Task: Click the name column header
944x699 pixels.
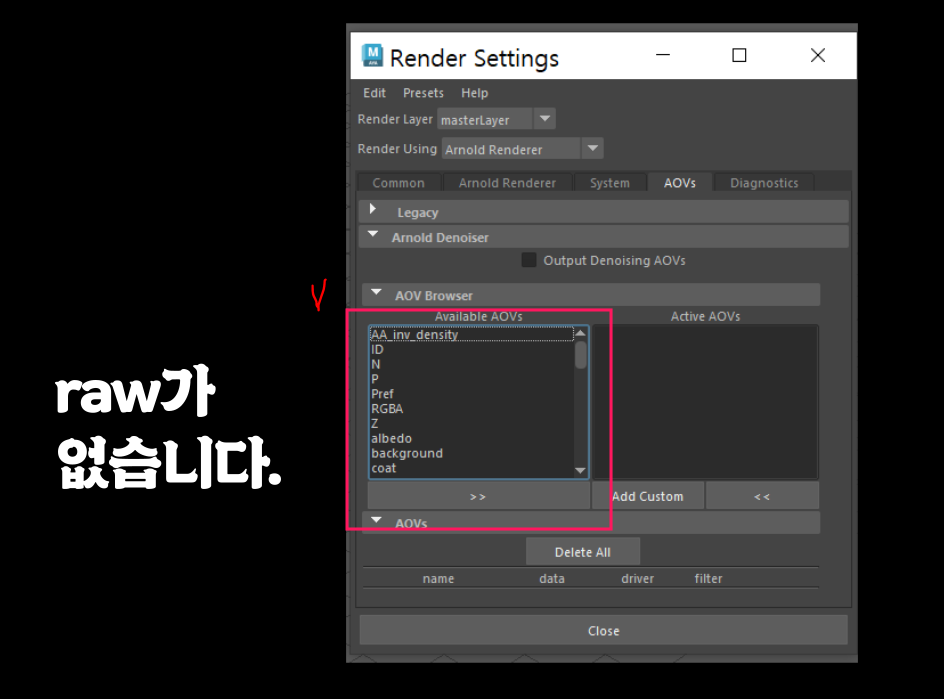Action: pyautogui.click(x=438, y=579)
